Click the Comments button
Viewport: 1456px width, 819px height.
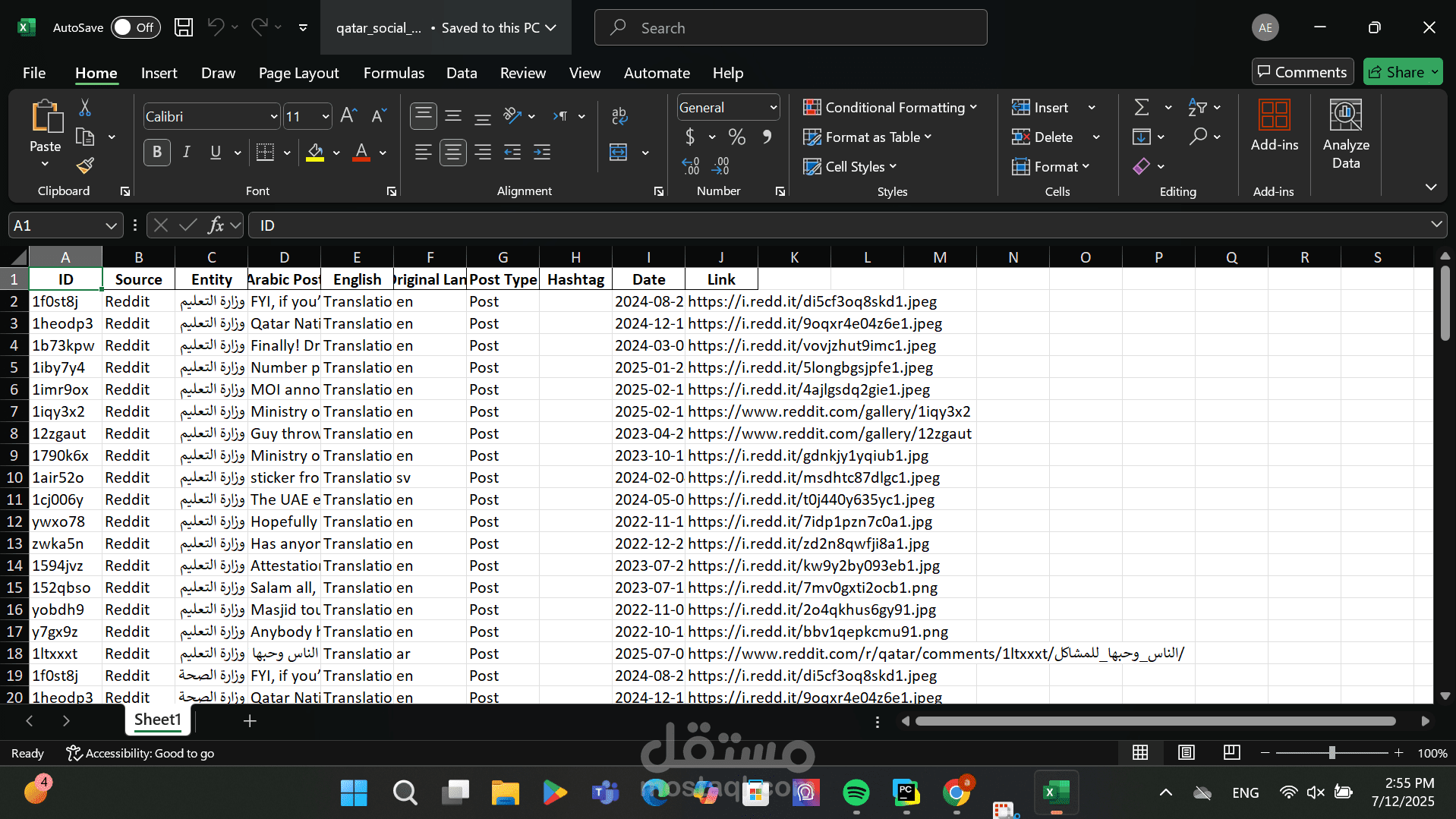click(1302, 72)
